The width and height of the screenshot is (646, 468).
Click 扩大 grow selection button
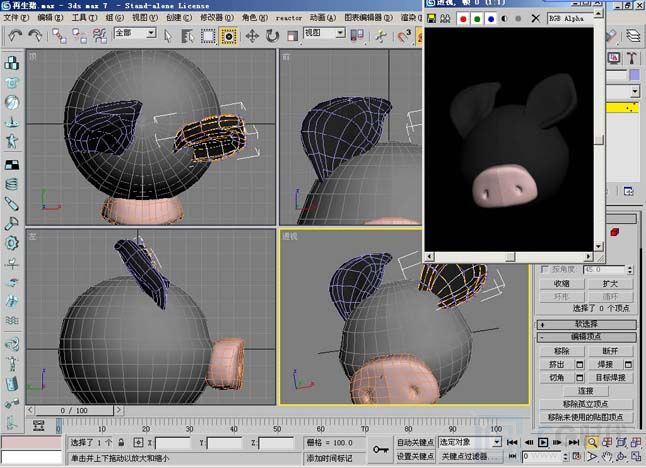click(610, 283)
